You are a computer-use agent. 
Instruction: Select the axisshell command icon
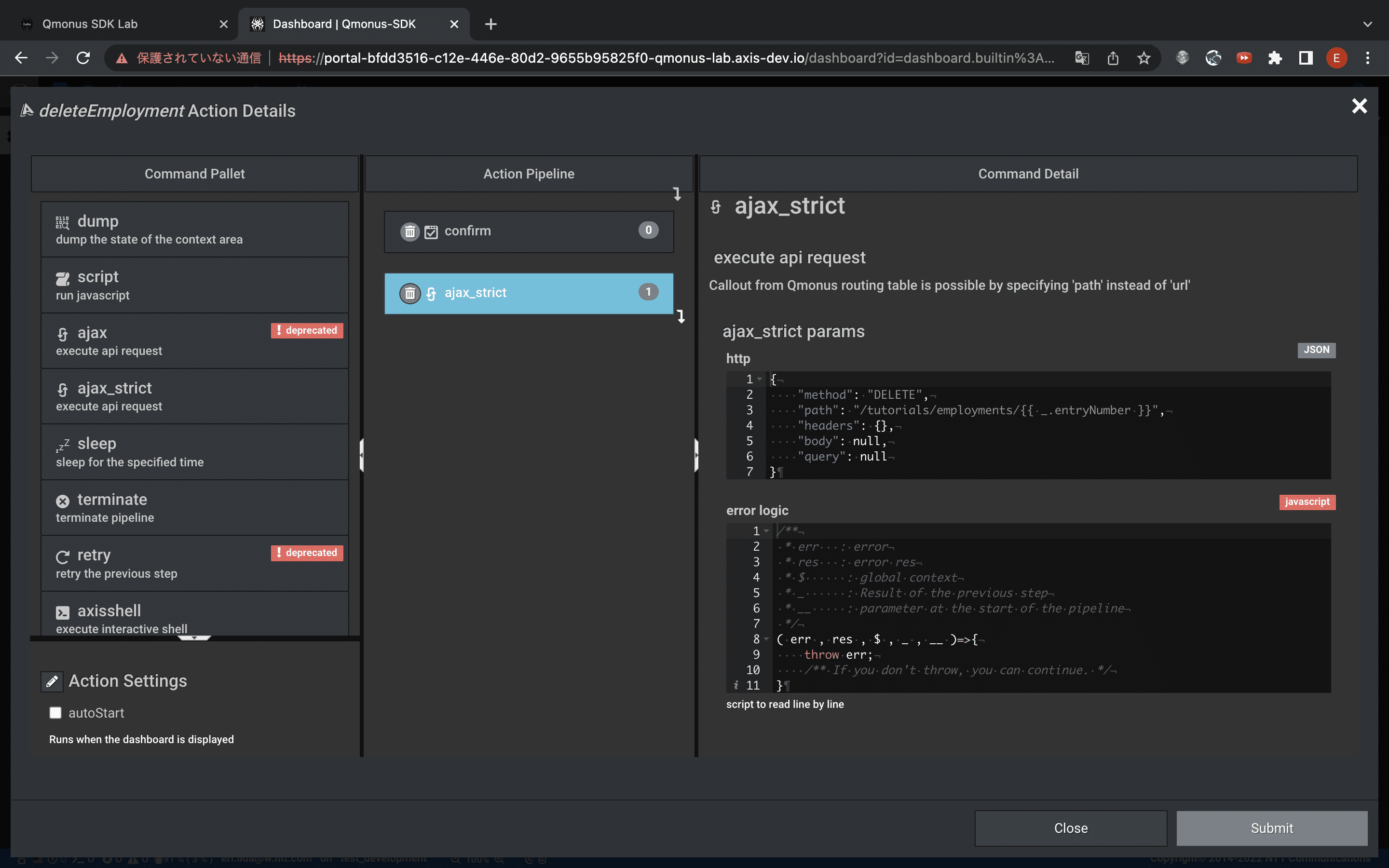tap(63, 612)
